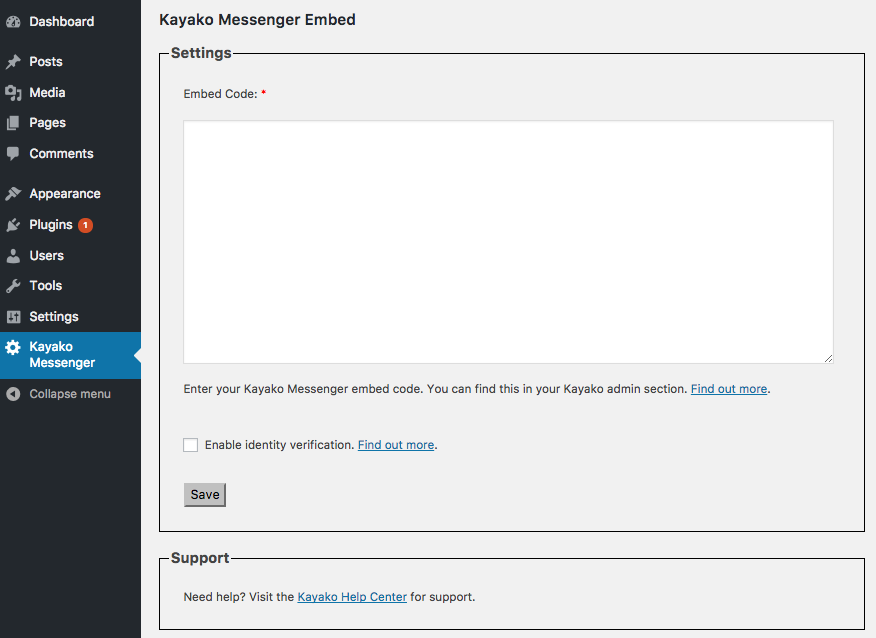This screenshot has width=876, height=638.
Task: Click the Media library icon
Action: point(13,93)
